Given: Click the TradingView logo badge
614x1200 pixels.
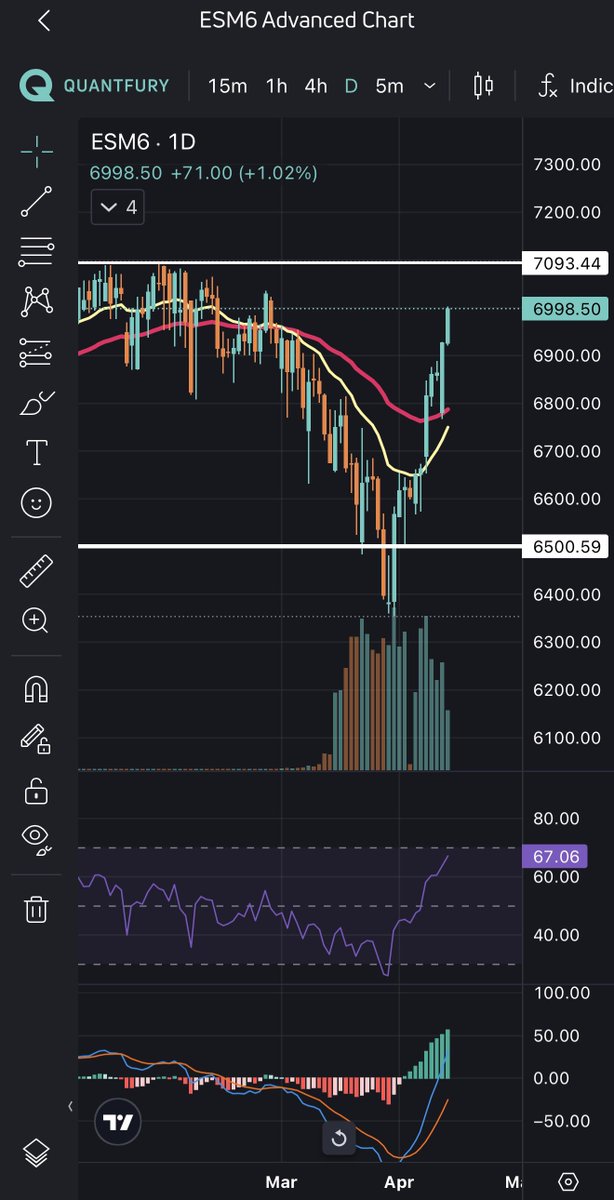Looking at the screenshot, I should [119, 1123].
